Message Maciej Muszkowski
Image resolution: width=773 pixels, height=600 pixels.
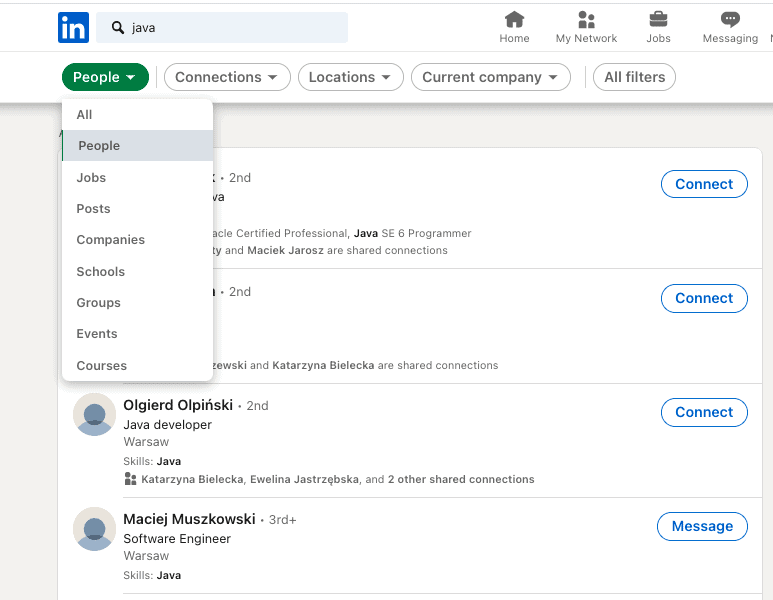click(702, 526)
